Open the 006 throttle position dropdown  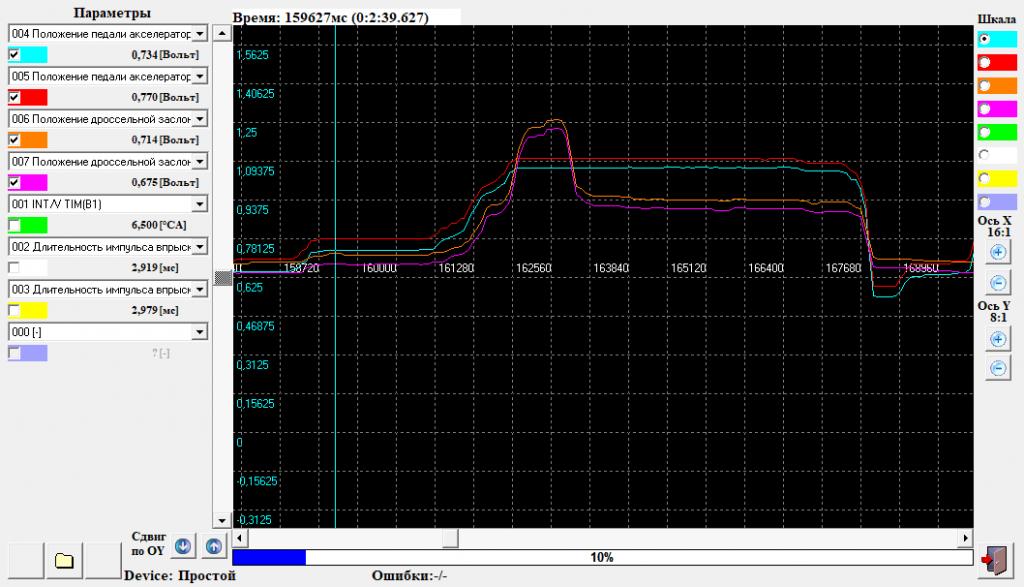pyautogui.click(x=200, y=119)
